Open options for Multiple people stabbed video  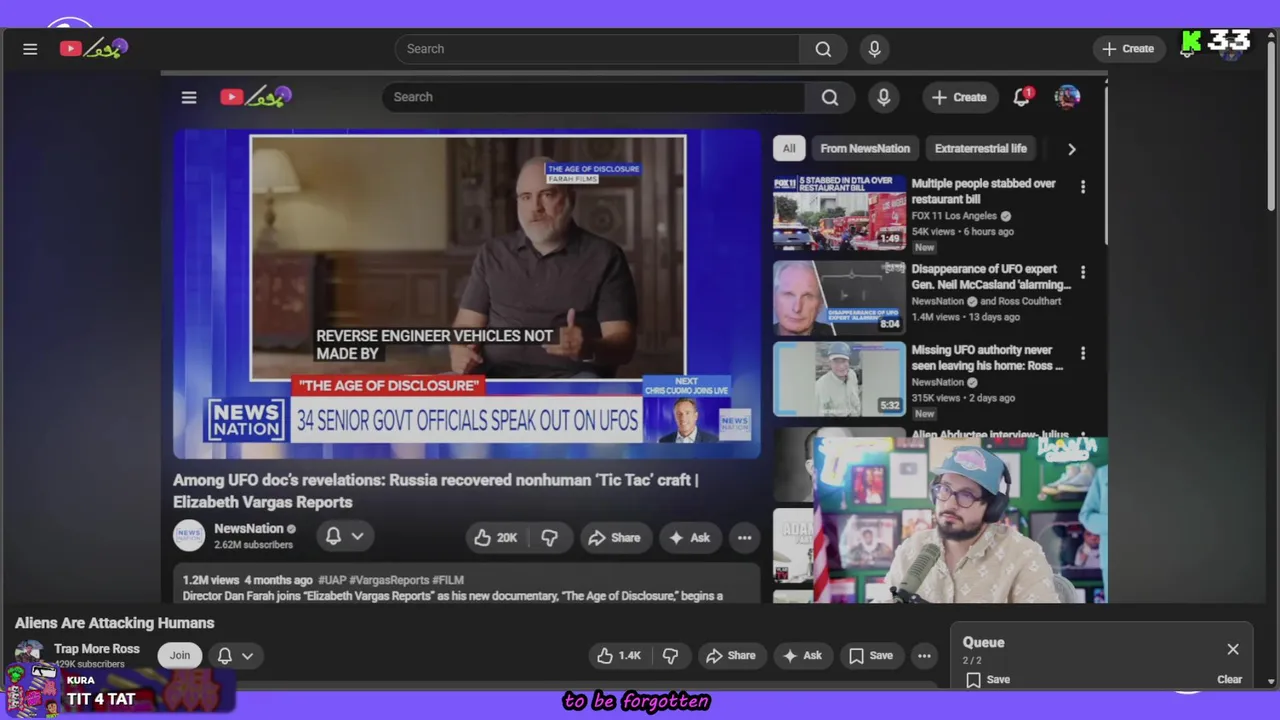click(1082, 187)
